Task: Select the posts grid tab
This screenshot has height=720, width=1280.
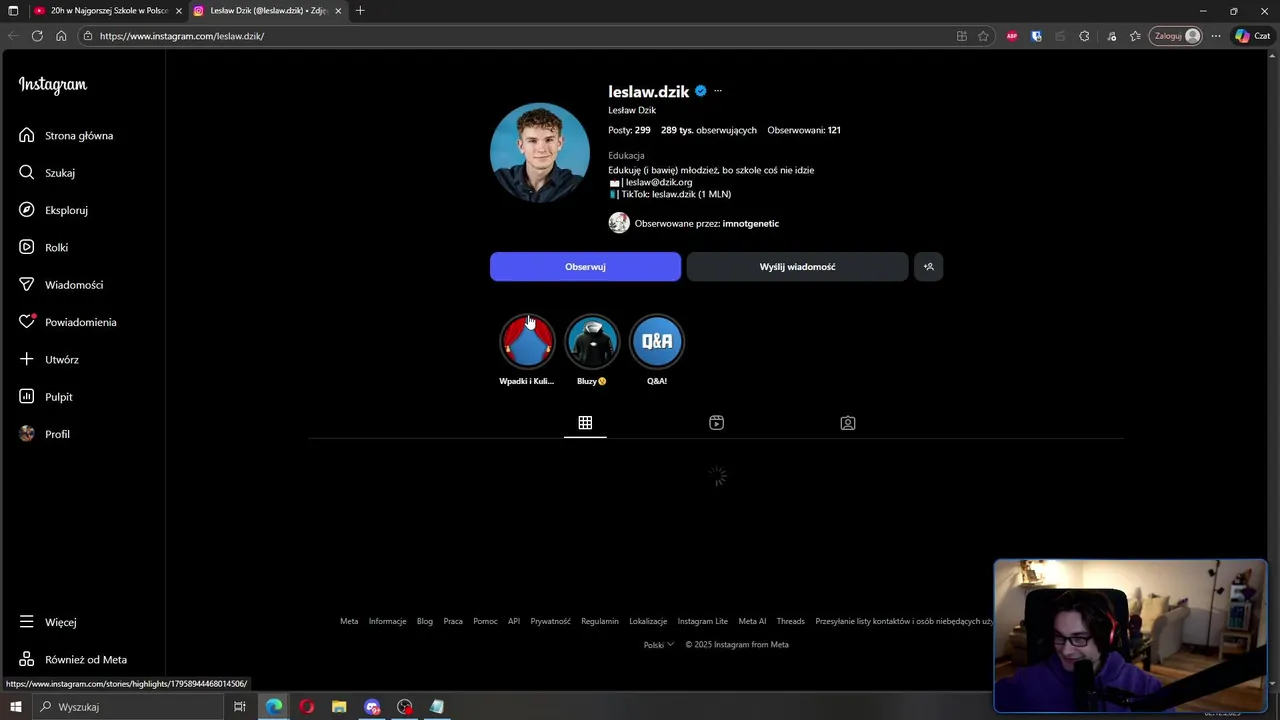Action: click(585, 423)
